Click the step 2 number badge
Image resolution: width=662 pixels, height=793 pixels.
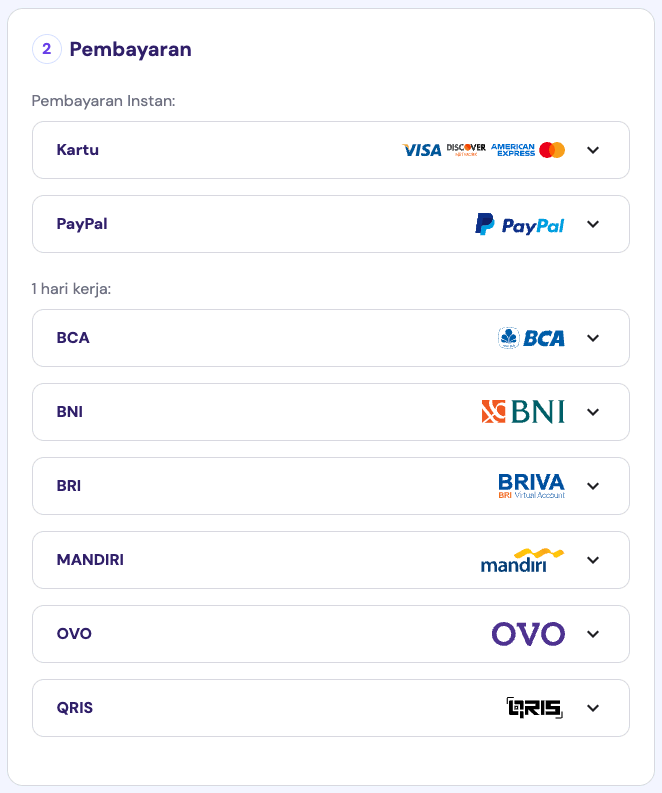click(x=46, y=49)
